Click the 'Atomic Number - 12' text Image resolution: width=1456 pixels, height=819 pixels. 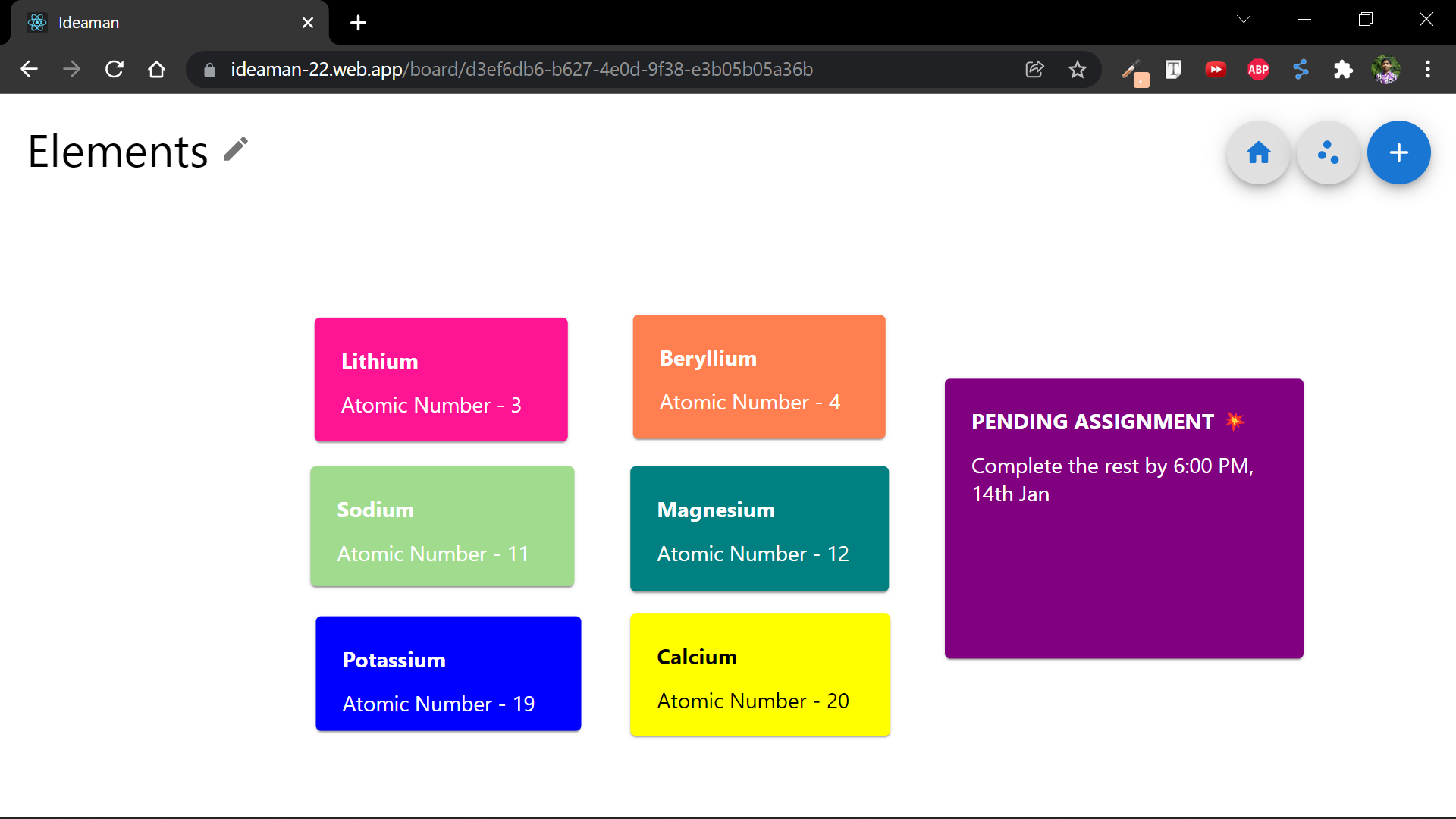pos(753,554)
